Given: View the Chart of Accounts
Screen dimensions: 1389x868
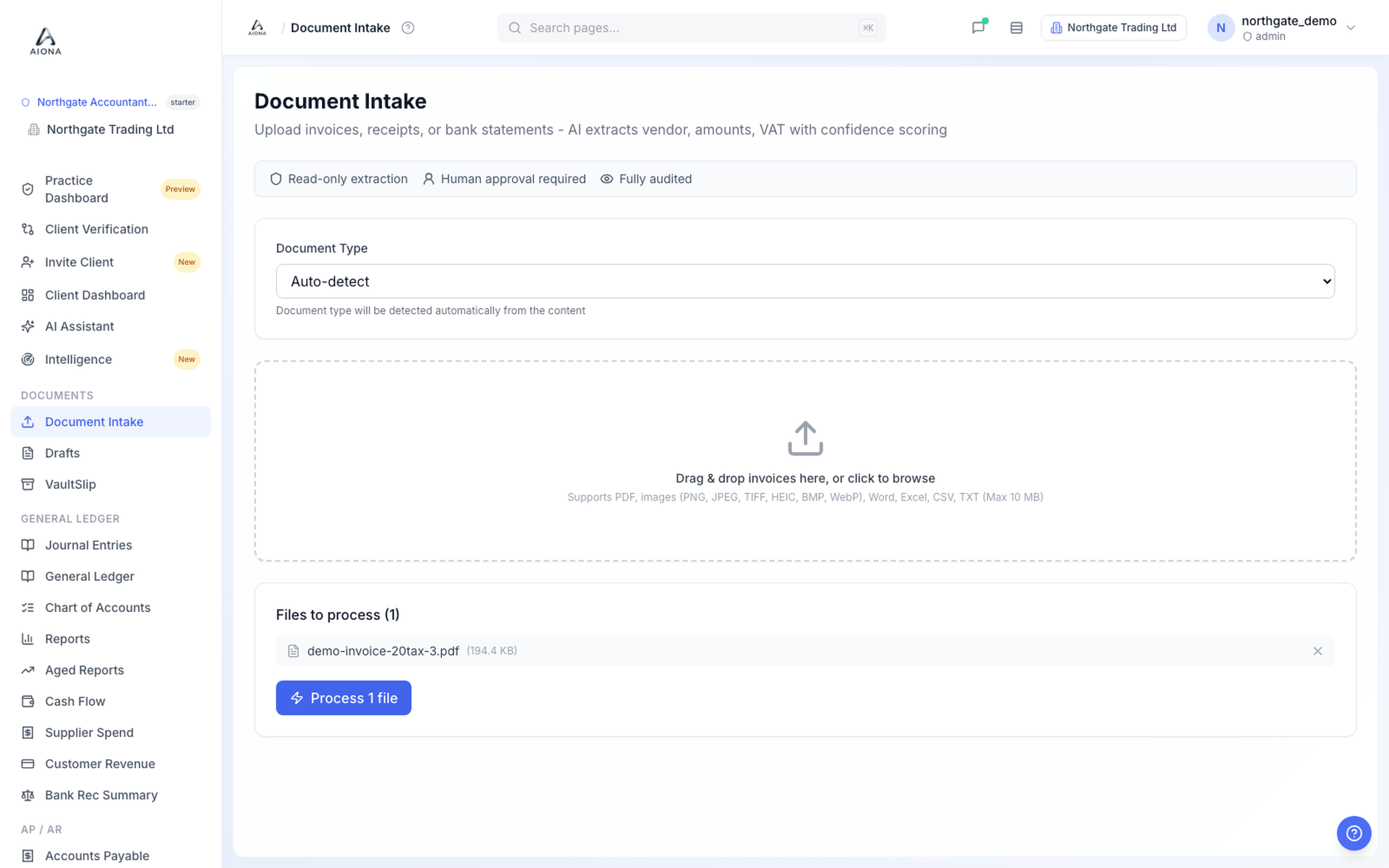Looking at the screenshot, I should click(110, 608).
